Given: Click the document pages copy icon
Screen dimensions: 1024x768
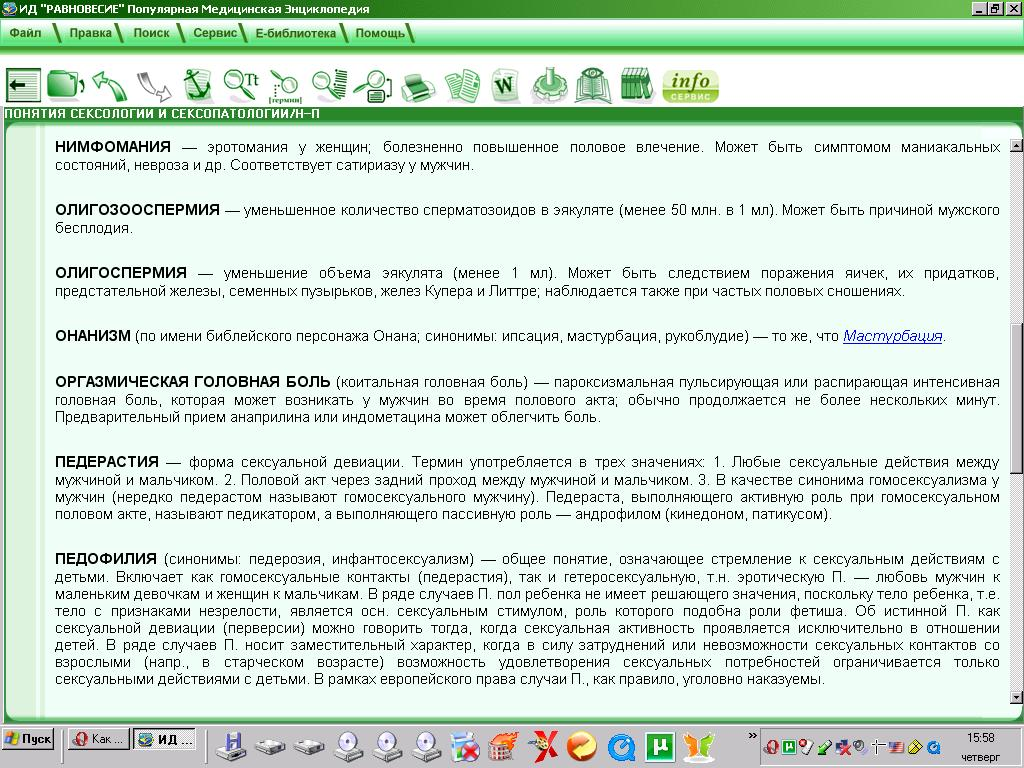Looking at the screenshot, I should (464, 85).
